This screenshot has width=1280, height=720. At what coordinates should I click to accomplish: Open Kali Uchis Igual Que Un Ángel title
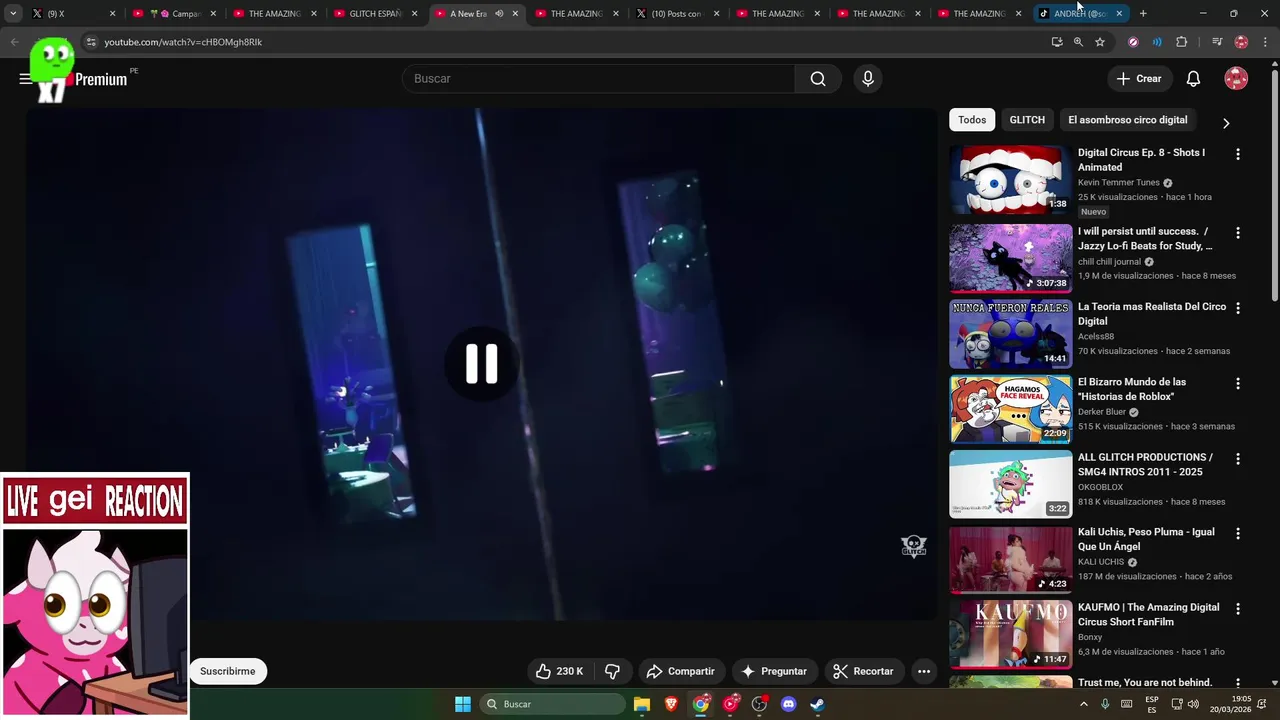point(1146,539)
